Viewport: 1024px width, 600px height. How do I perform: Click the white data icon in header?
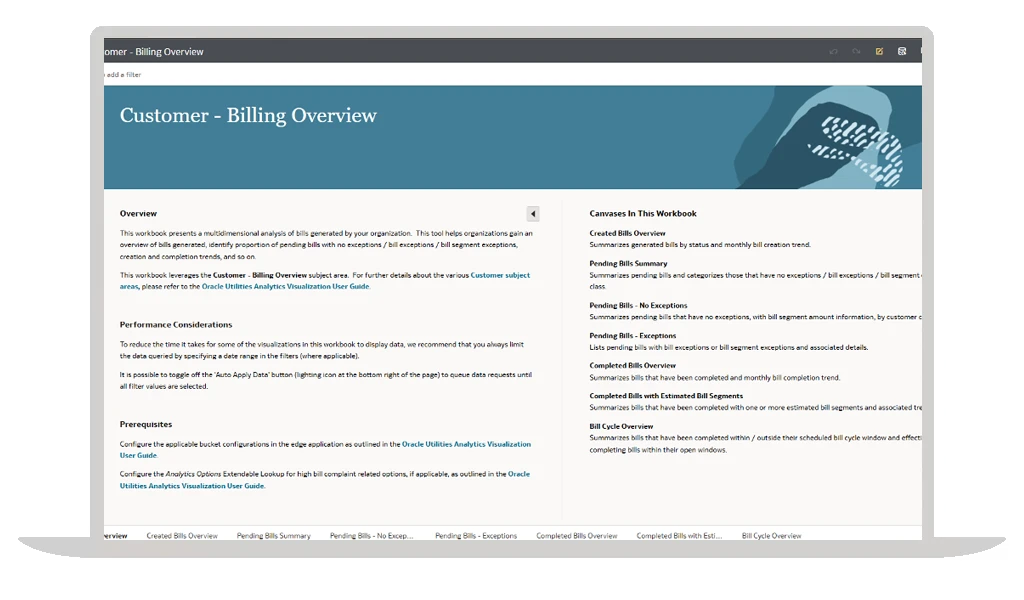pyautogui.click(x=902, y=51)
